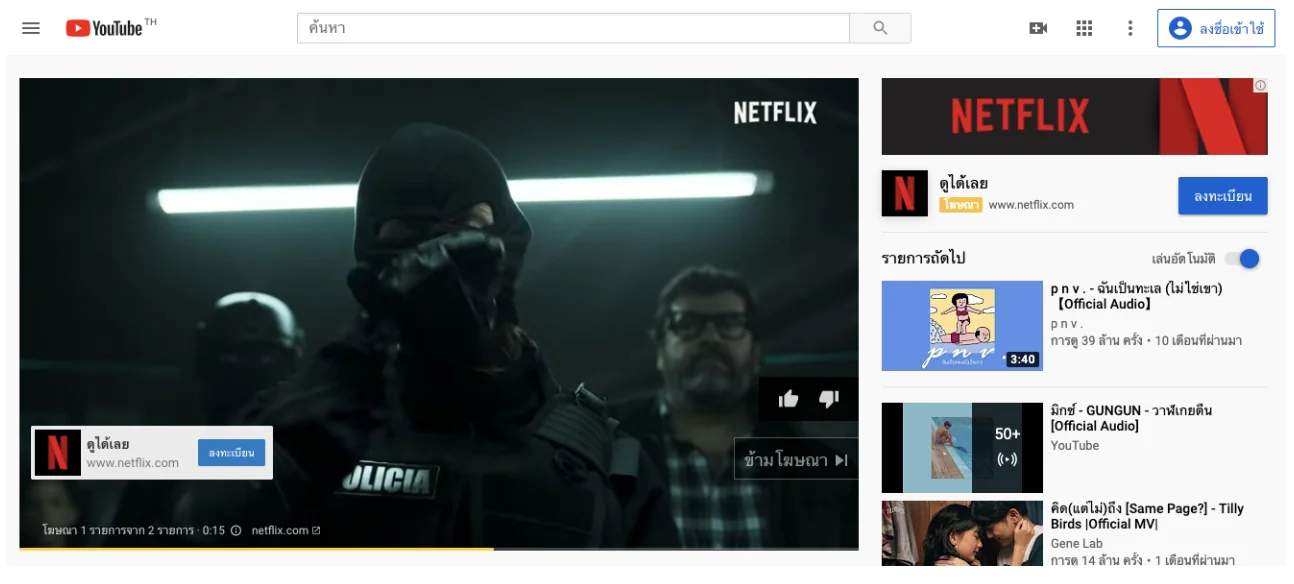Open the banner ad info icon

click(1260, 85)
